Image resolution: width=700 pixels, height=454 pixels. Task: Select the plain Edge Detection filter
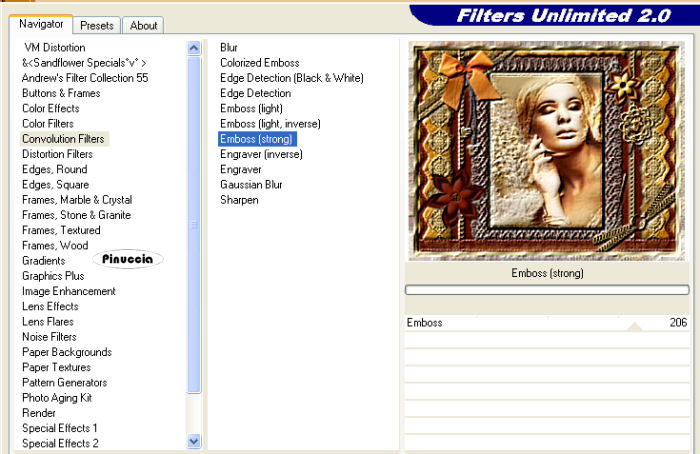coord(255,93)
